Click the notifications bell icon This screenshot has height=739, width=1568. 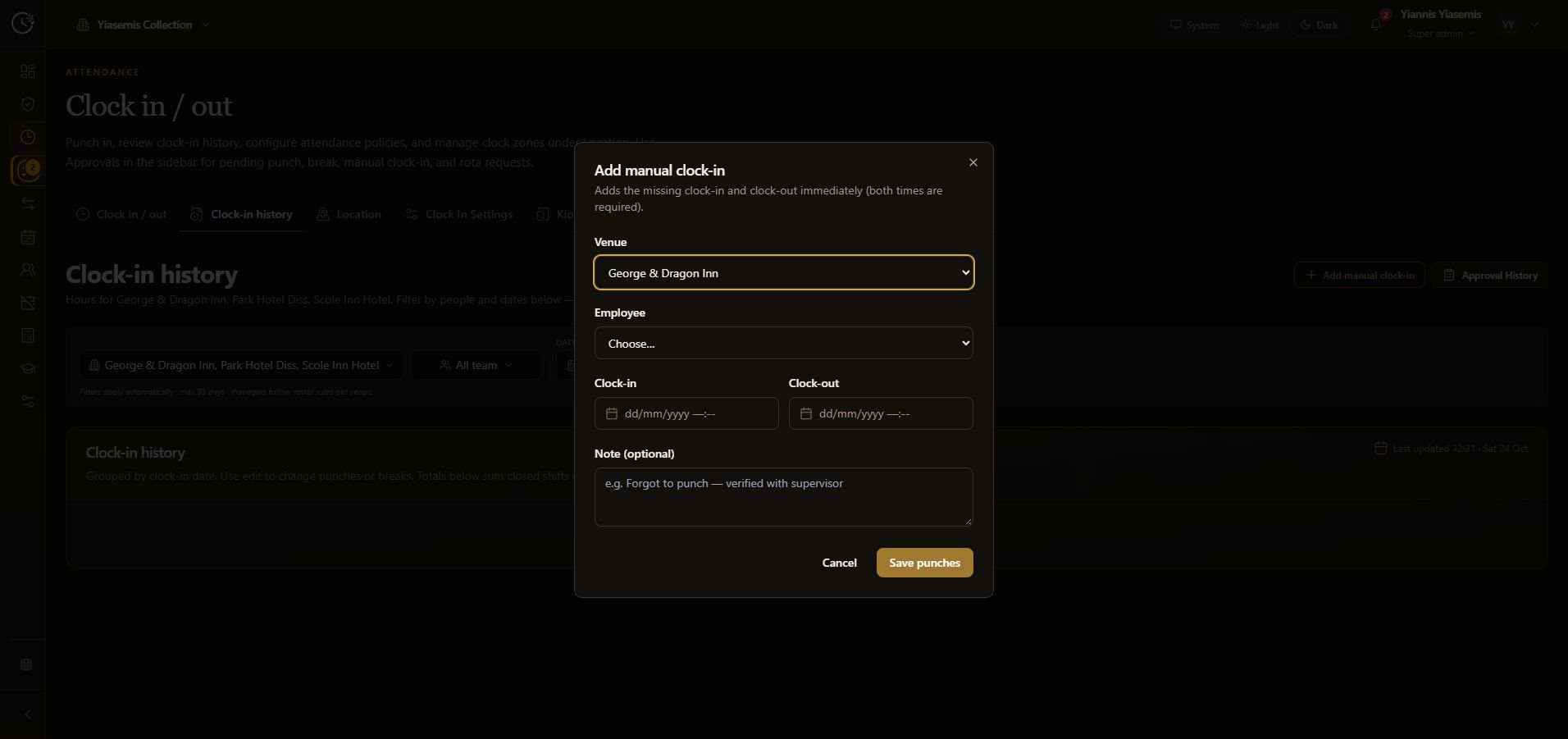tap(1376, 25)
